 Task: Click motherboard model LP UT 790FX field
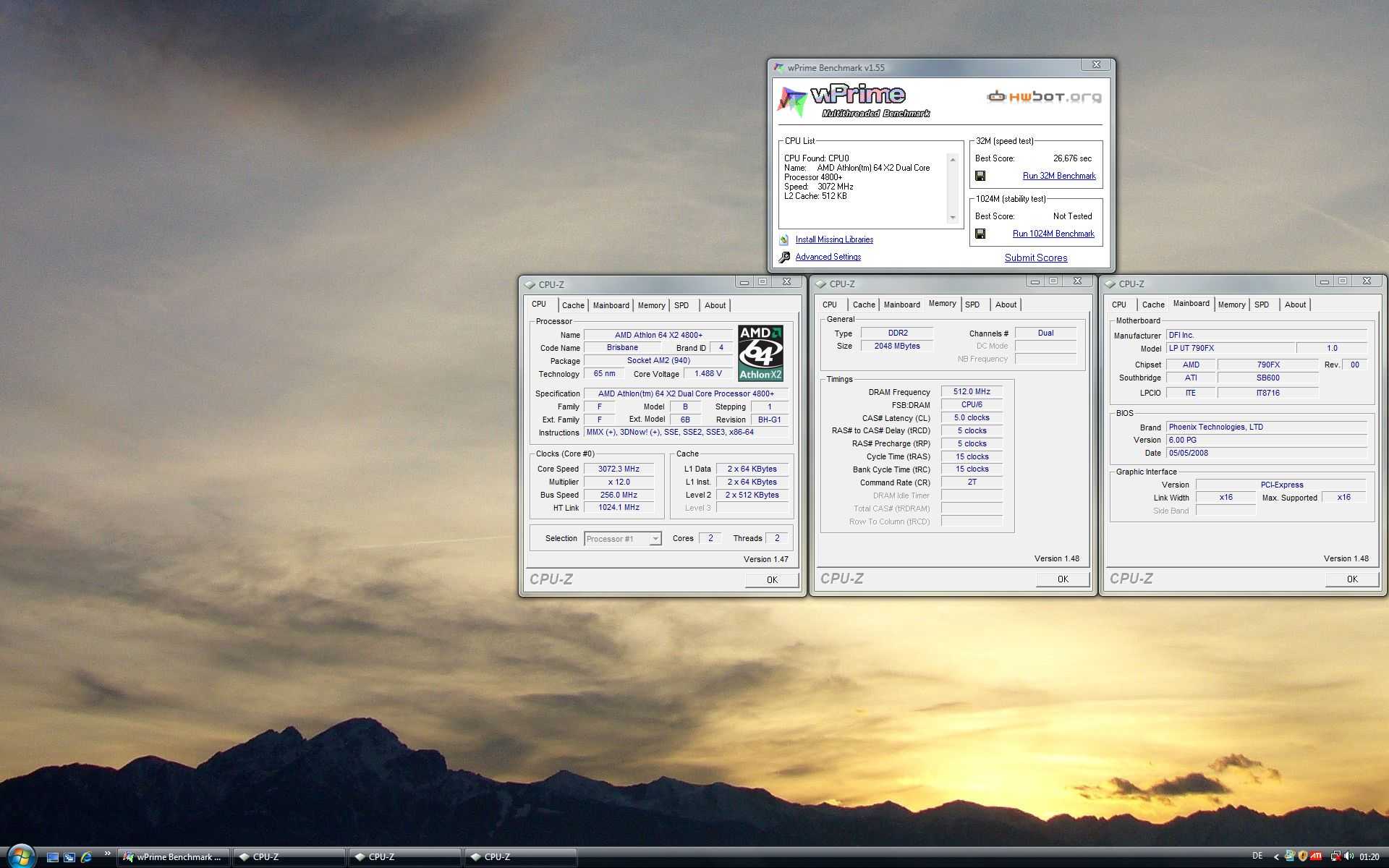[x=1231, y=348]
